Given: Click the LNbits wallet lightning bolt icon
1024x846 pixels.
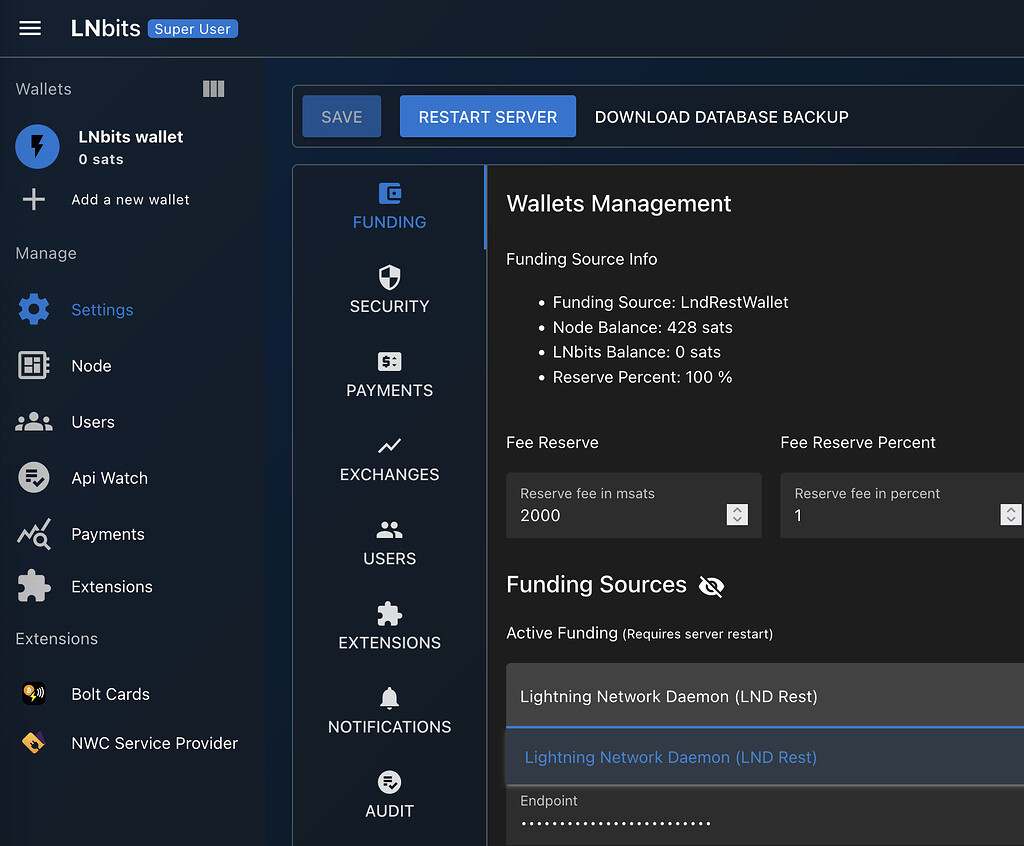Looking at the screenshot, I should (x=37, y=147).
